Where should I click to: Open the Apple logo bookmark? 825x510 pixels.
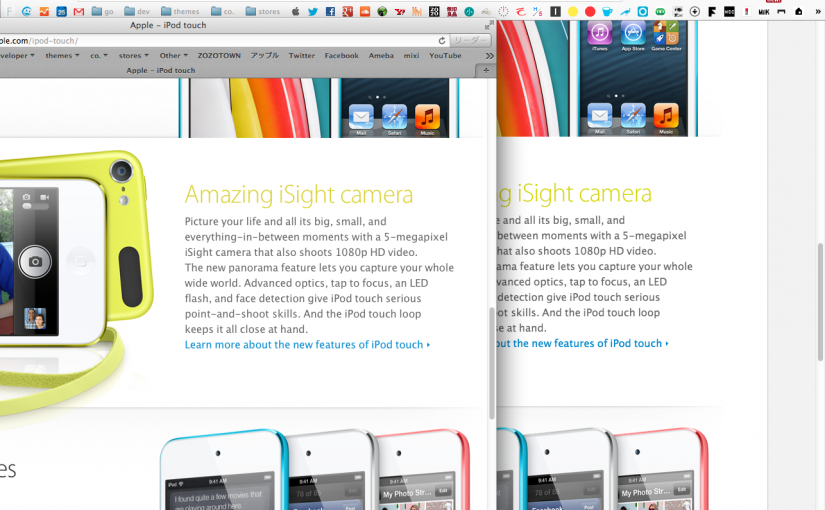(x=296, y=11)
